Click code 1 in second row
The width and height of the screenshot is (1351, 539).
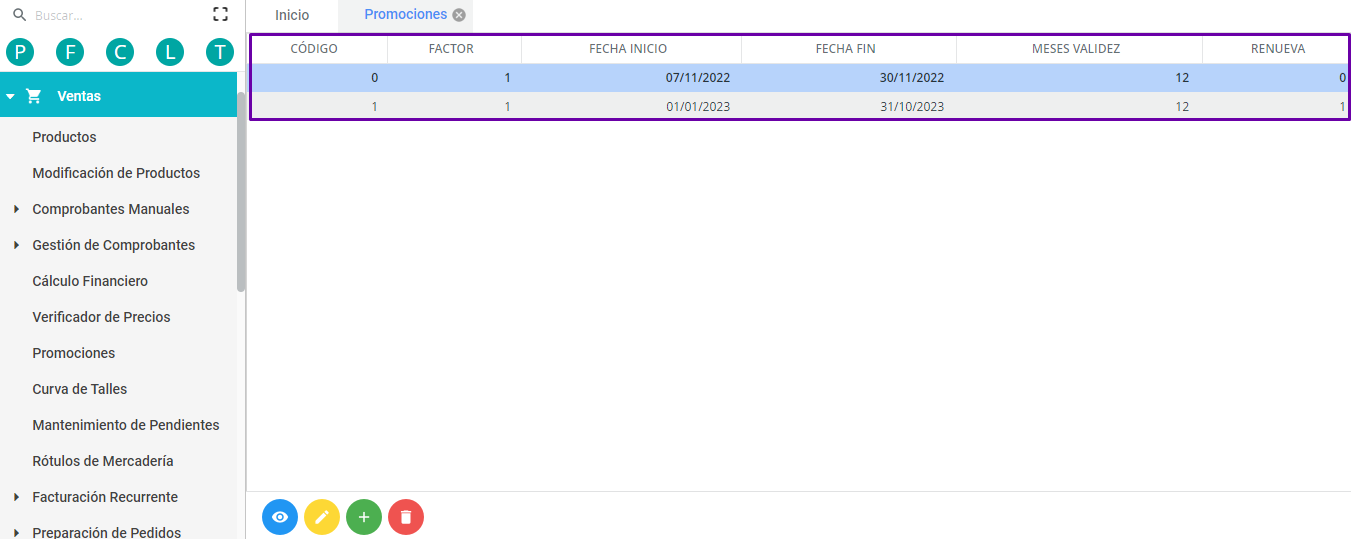374,106
